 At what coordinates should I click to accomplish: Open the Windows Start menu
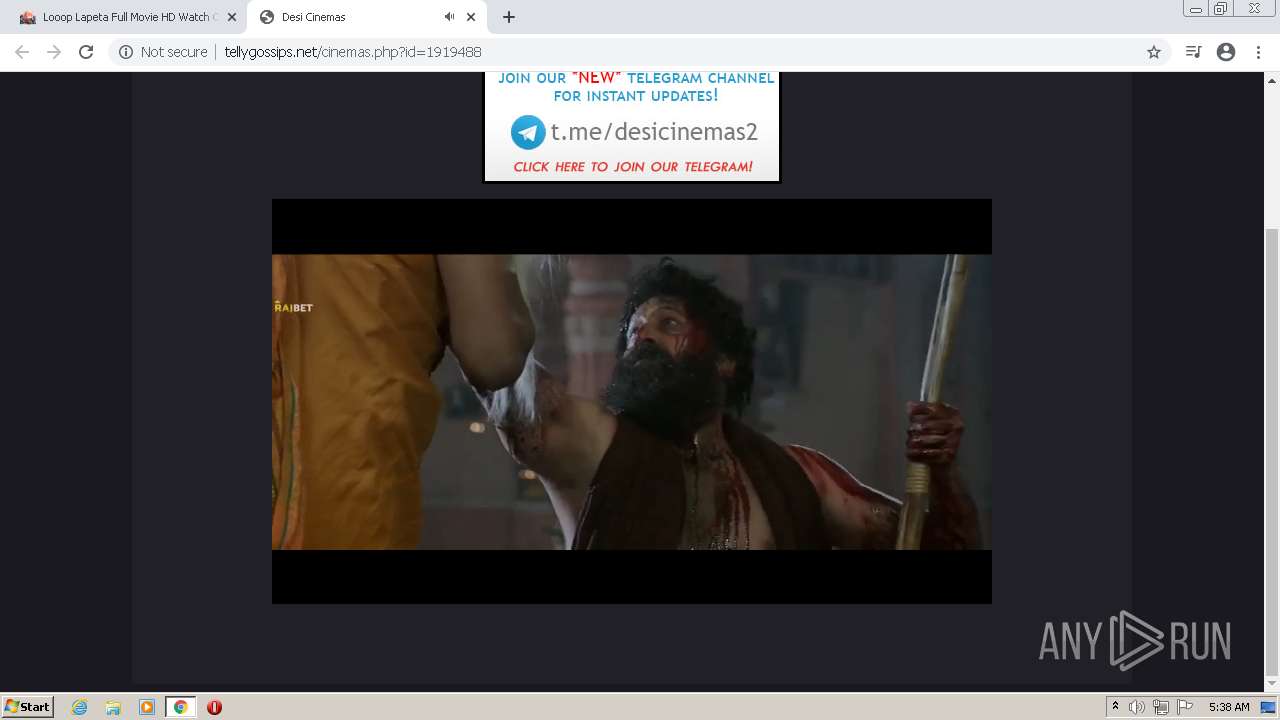[28, 706]
